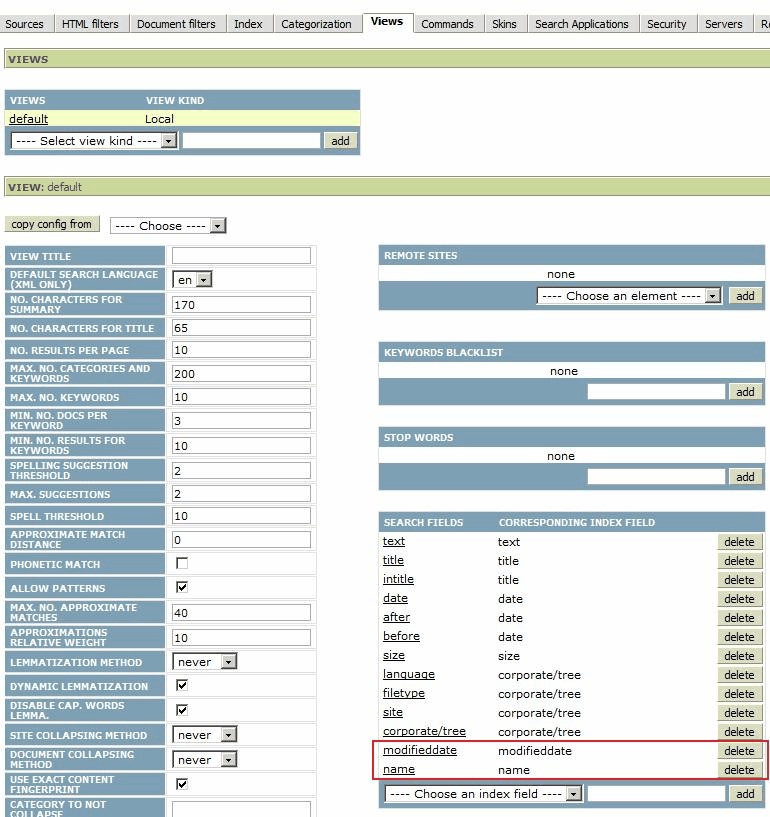The width and height of the screenshot is (770, 817).
Task: Open Lemmatization method dropdown
Action: (x=205, y=662)
